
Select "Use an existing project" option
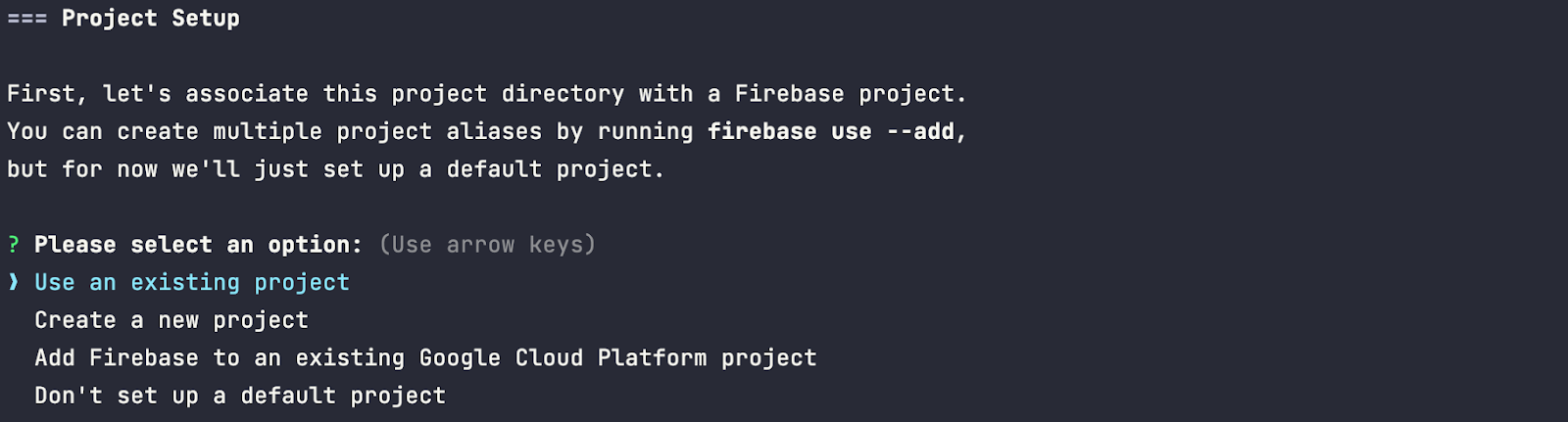coord(192,282)
